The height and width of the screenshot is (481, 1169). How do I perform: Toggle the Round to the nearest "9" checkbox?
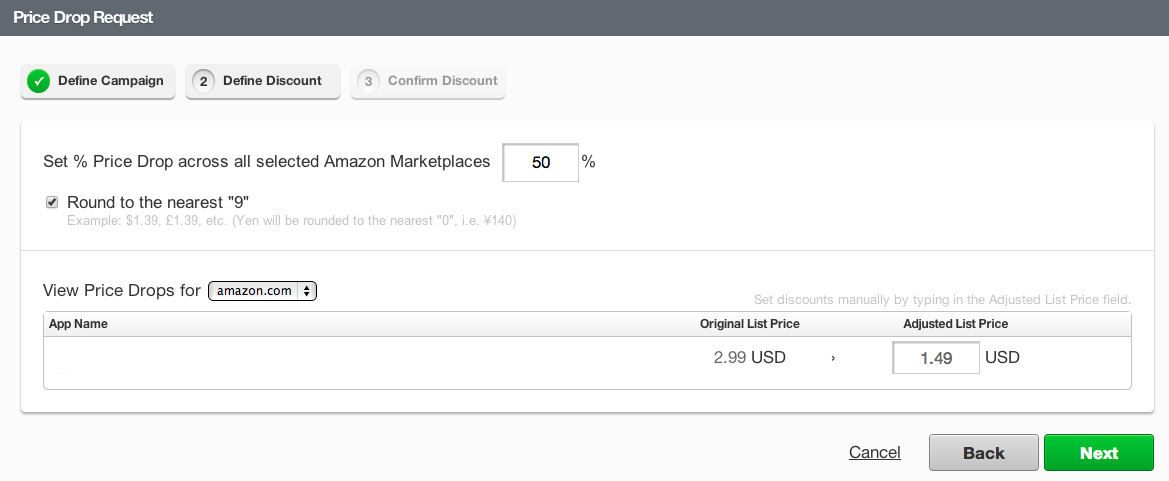tap(52, 202)
